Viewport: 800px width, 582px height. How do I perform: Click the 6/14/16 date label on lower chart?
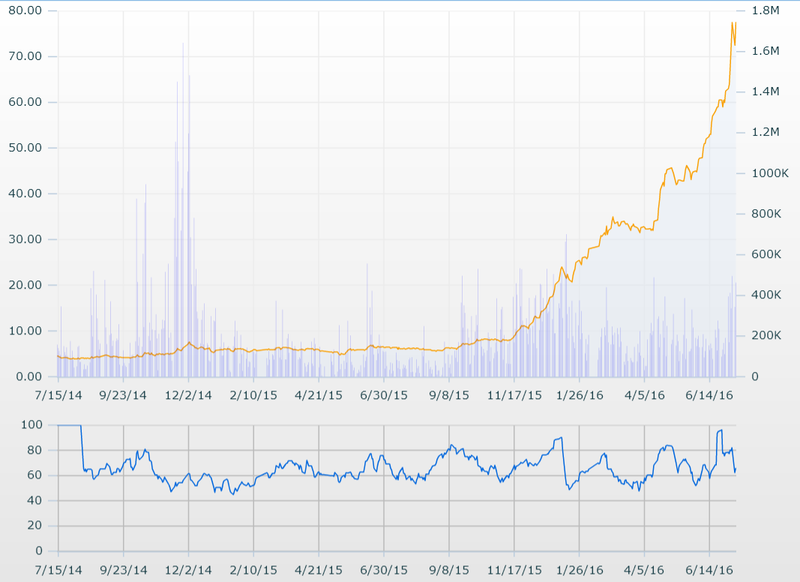point(710,570)
